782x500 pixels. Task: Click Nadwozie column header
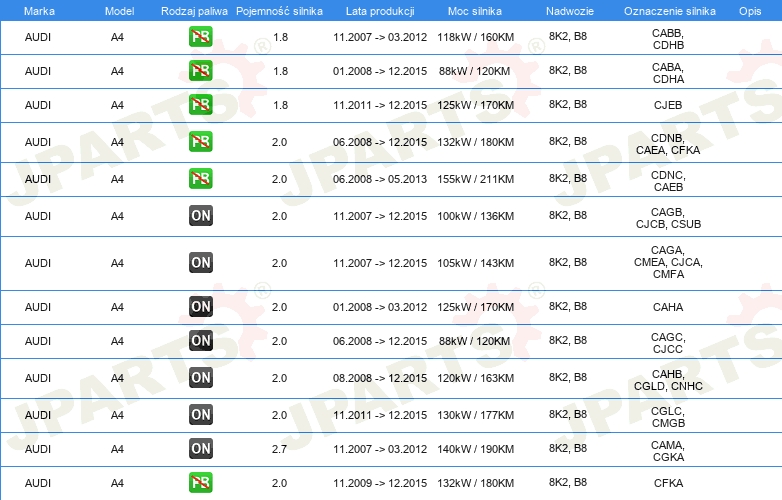(x=570, y=11)
